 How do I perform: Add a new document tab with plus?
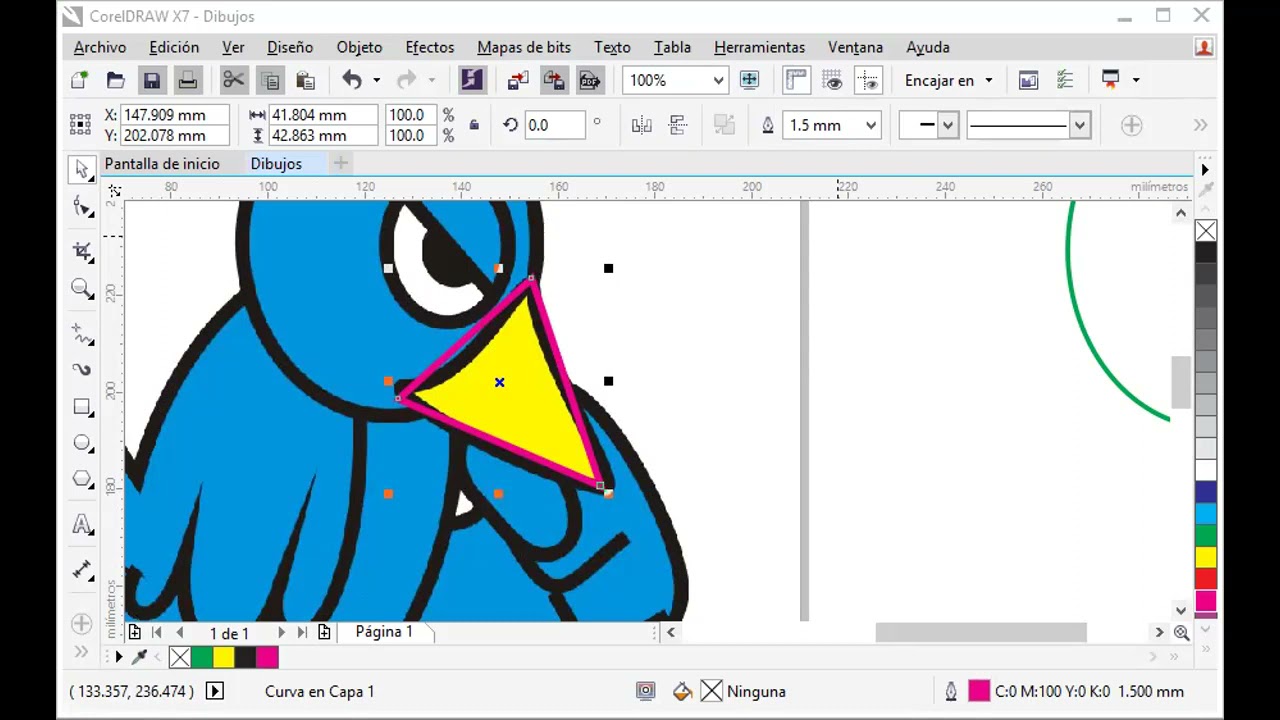pyautogui.click(x=340, y=163)
